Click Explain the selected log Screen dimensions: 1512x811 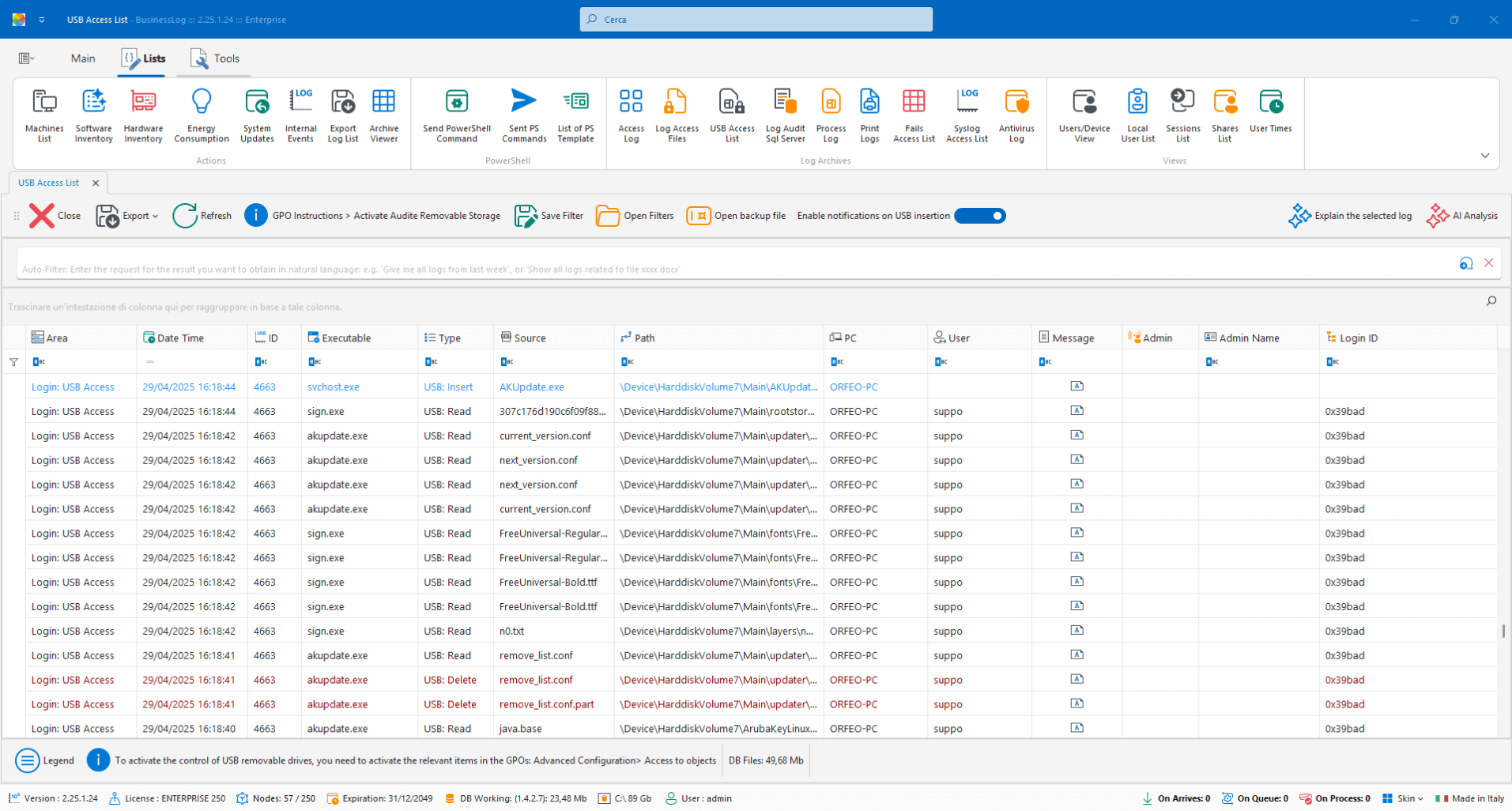coord(1350,216)
